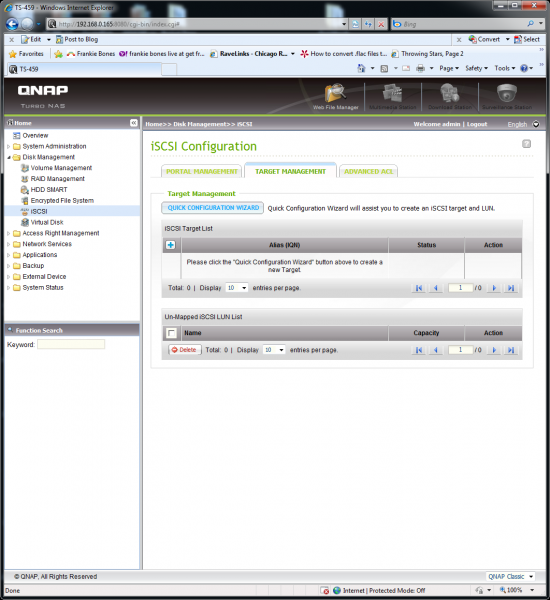550x600 pixels.
Task: Open Multimedia Station icon
Action: 392,97
